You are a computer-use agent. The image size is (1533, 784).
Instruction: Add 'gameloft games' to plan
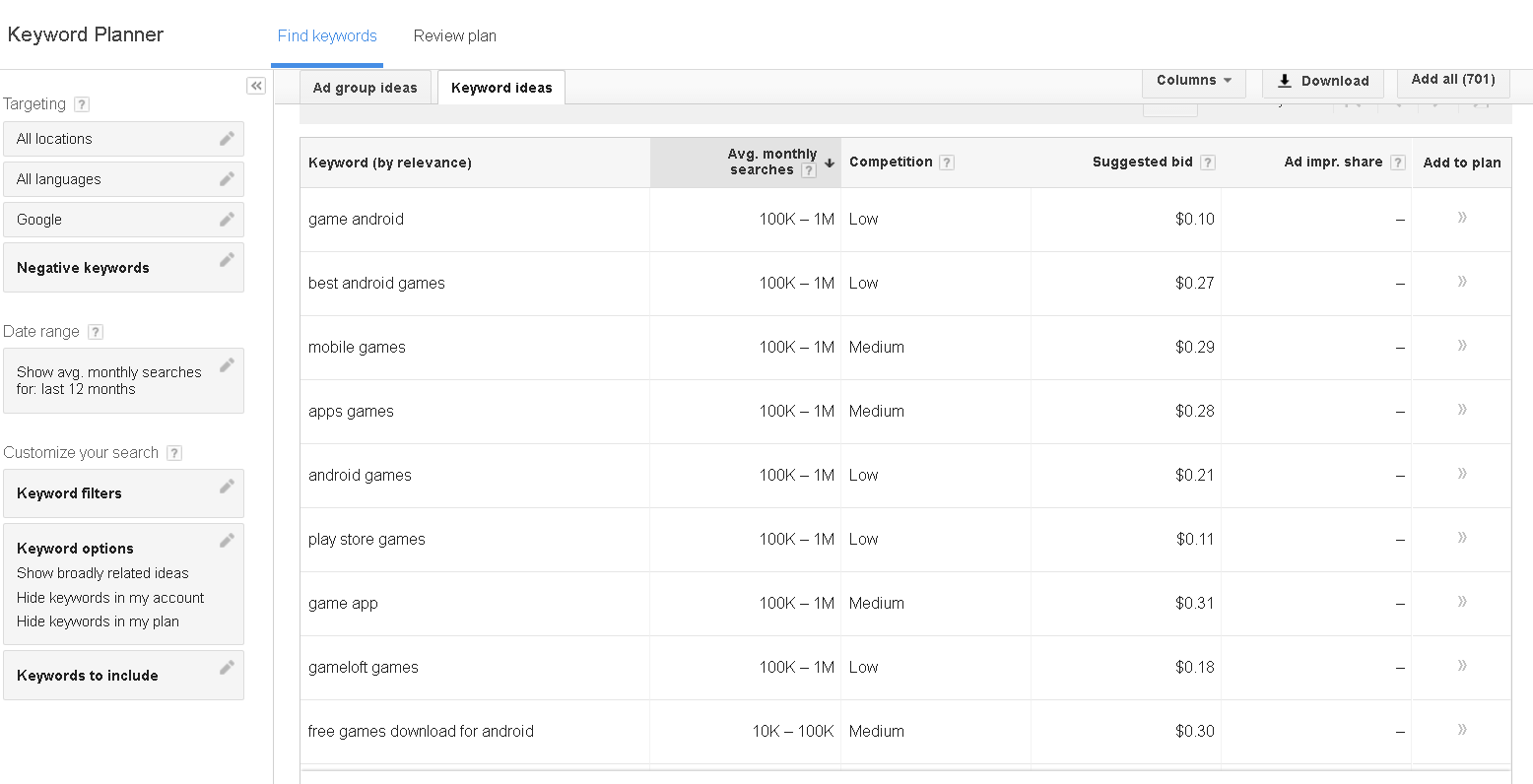click(x=1462, y=666)
